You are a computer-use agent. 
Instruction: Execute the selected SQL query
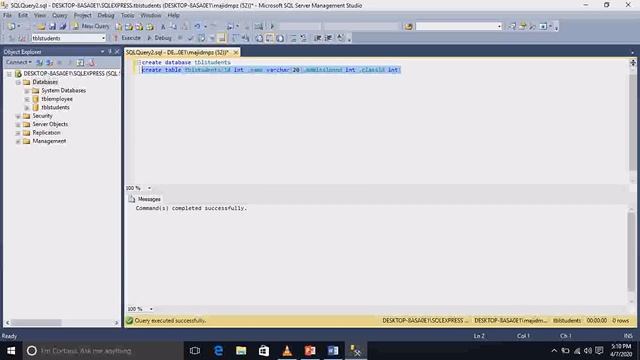coord(127,38)
